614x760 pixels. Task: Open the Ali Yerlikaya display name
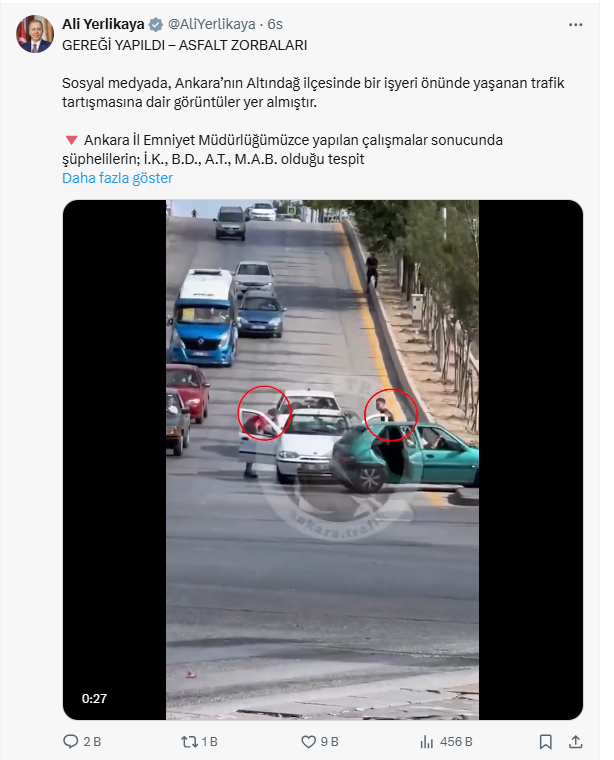[x=103, y=24]
